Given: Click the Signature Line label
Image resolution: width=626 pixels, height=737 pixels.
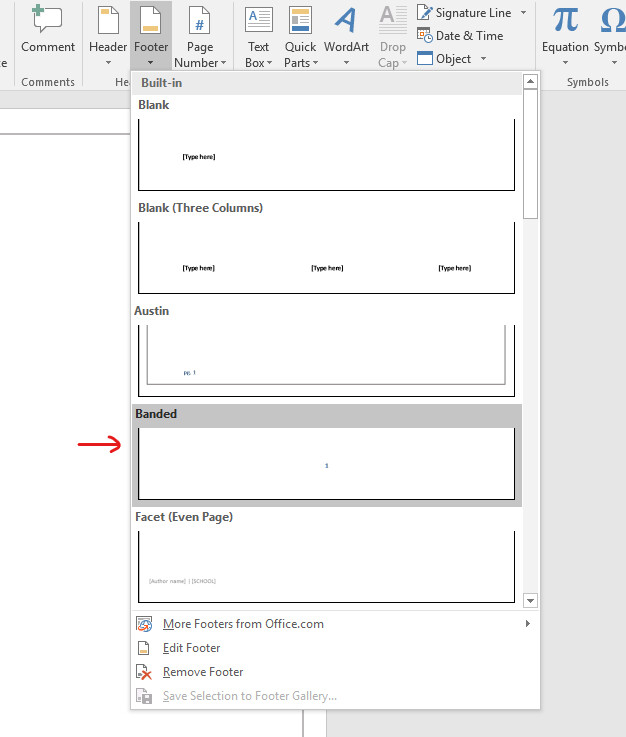Looking at the screenshot, I should [x=473, y=13].
